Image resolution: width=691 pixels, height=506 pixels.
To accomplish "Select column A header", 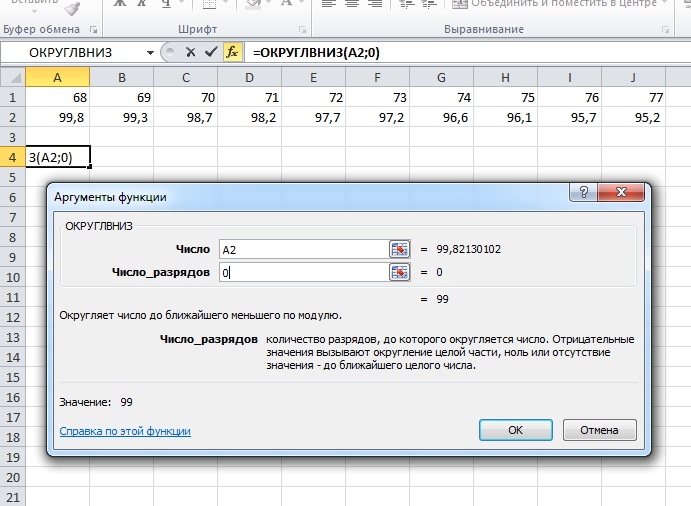I will click(x=57, y=78).
